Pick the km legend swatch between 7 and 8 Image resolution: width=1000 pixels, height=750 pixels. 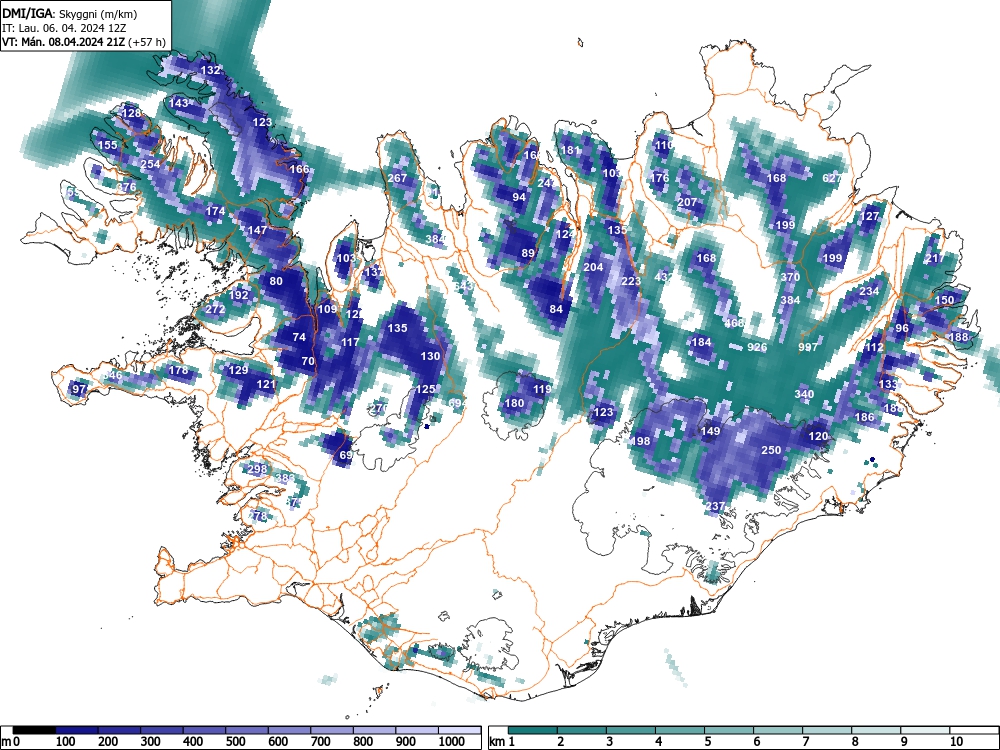pos(827,730)
